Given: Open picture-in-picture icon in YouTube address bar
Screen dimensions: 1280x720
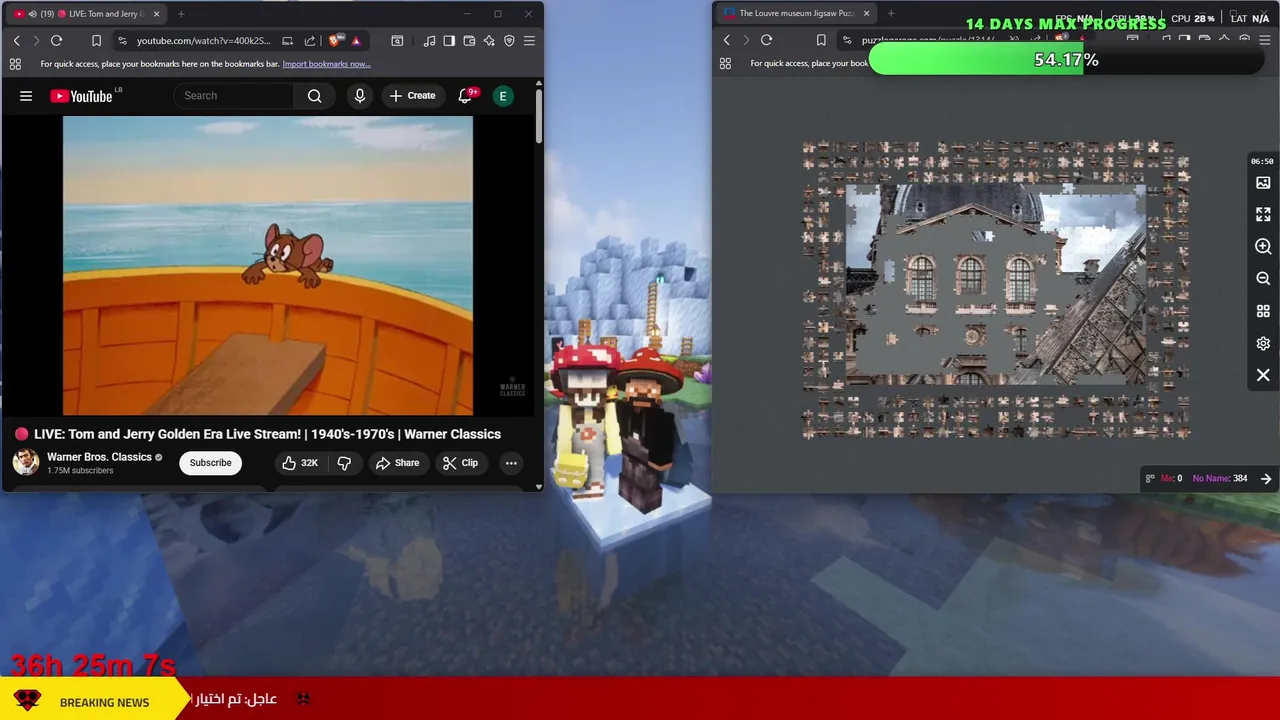Looking at the screenshot, I should click(287, 40).
